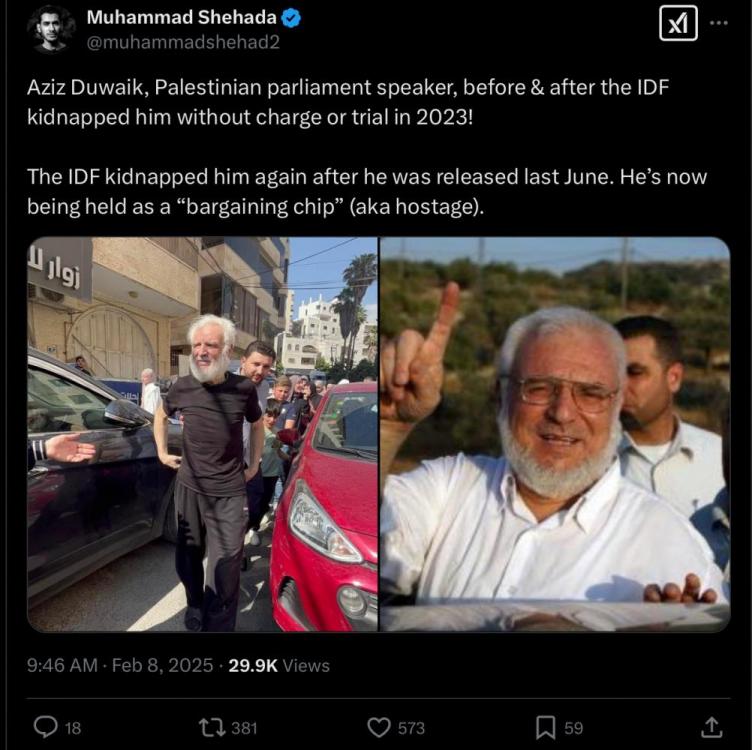Screen dimensions: 752x750
Task: Click the reply speech bubble icon
Action: click(46, 727)
